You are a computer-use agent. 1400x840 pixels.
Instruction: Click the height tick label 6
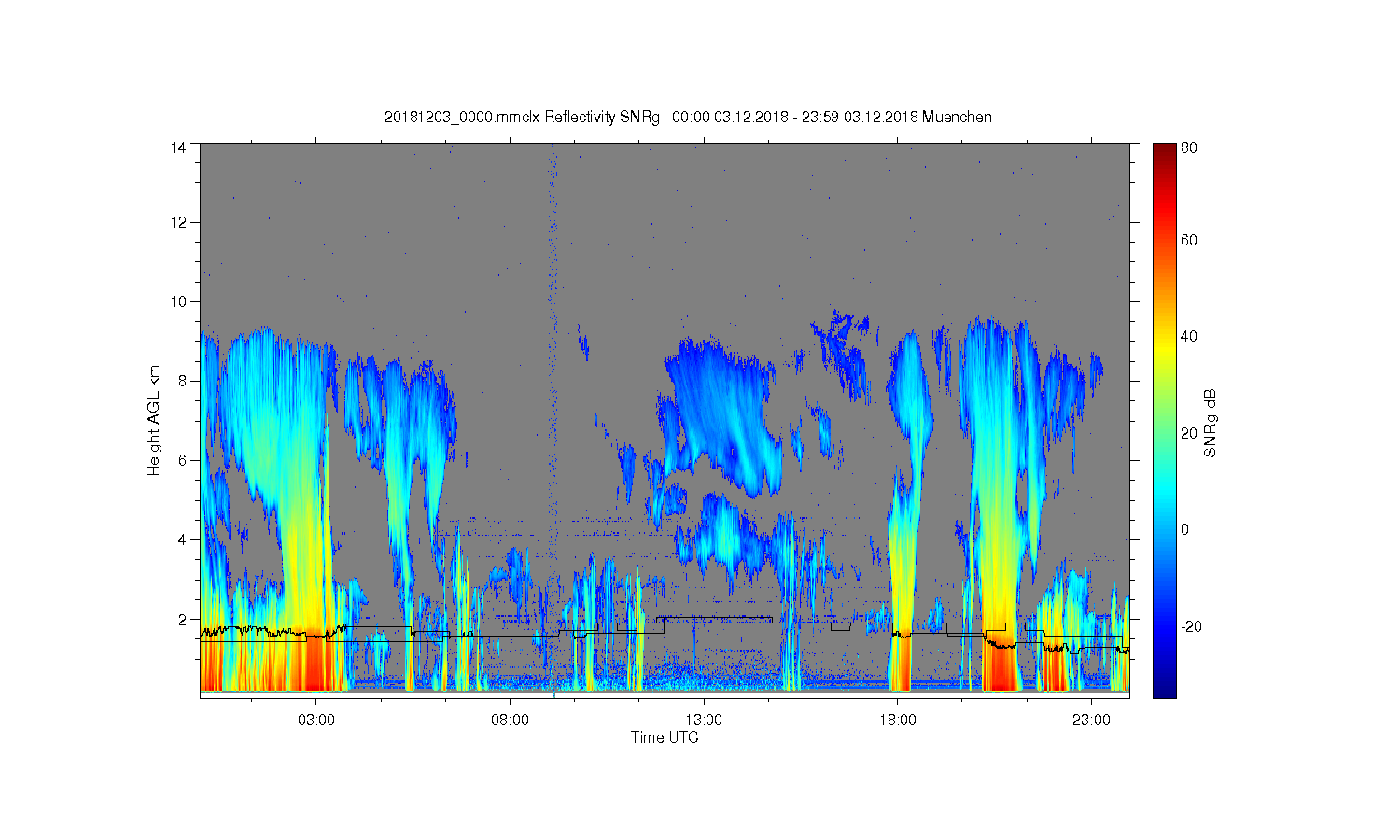(x=182, y=460)
